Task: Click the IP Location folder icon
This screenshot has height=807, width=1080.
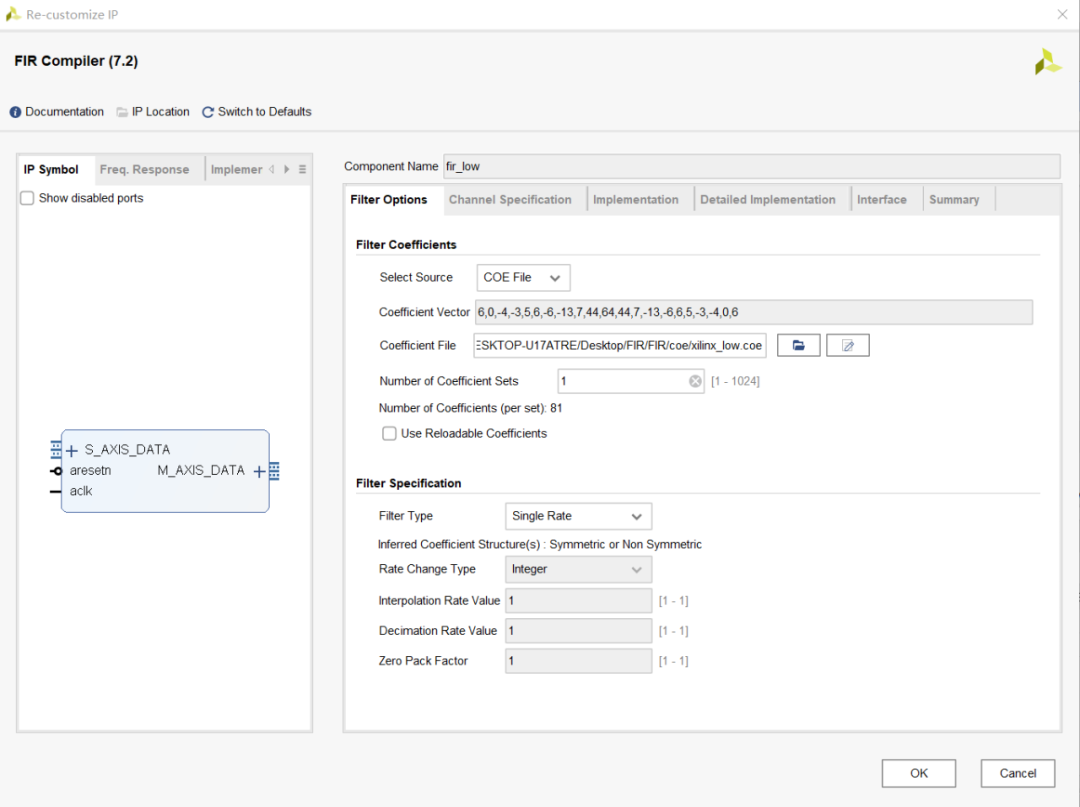Action: (x=122, y=112)
